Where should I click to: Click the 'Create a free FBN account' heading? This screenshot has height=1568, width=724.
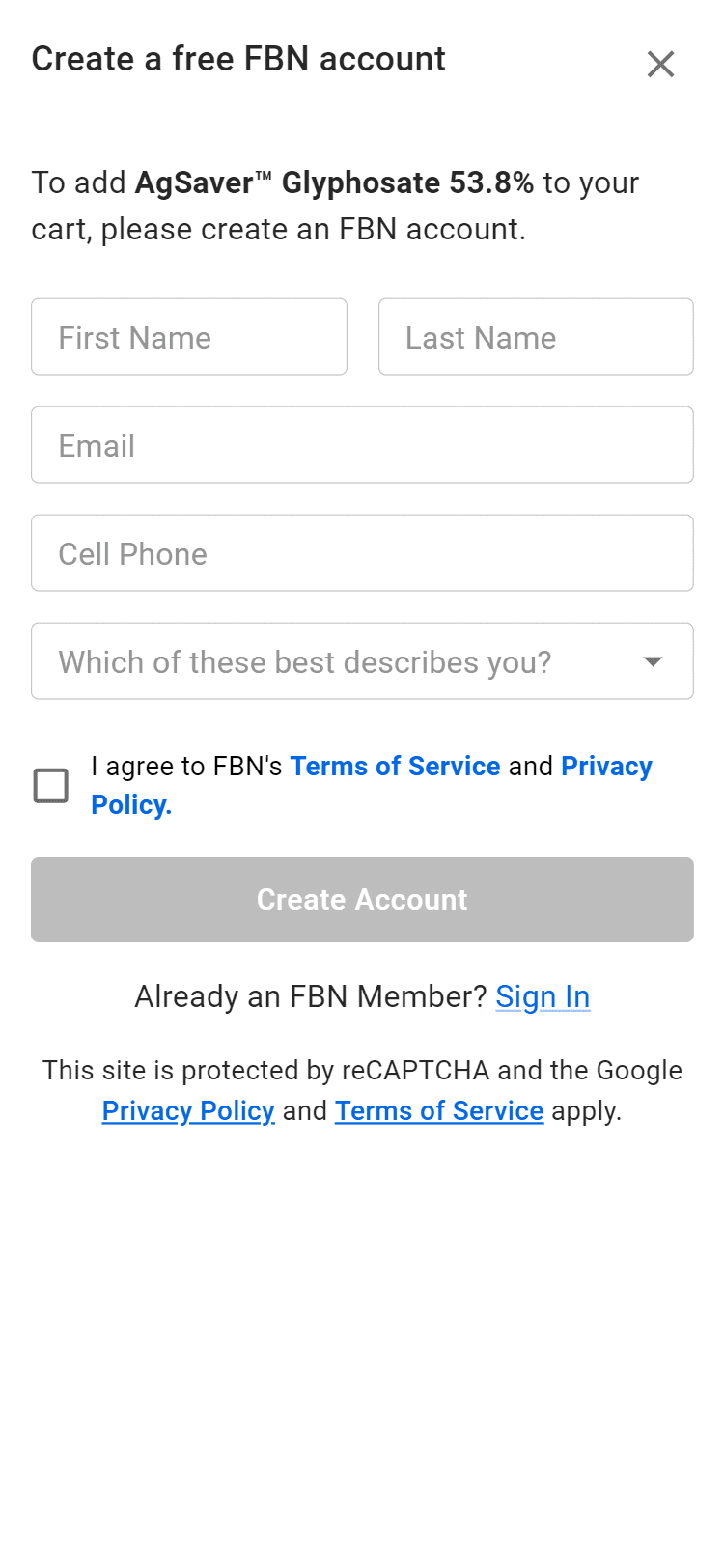[238, 60]
